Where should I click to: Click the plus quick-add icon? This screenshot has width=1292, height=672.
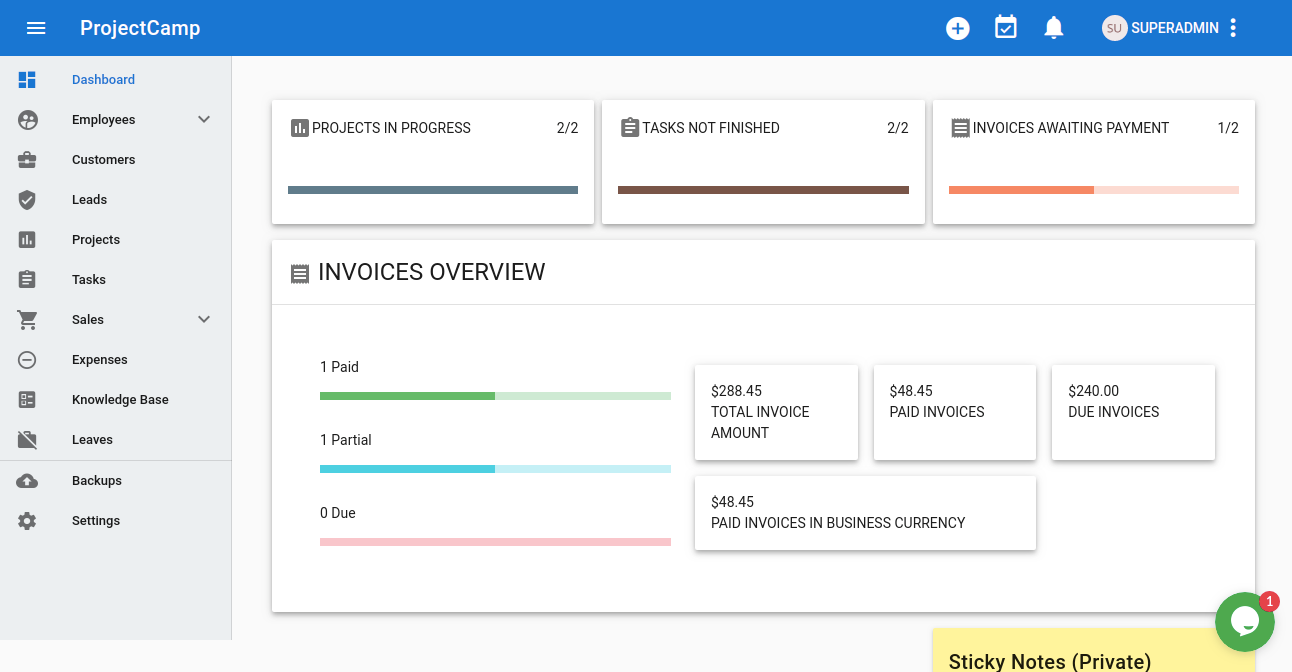(958, 28)
